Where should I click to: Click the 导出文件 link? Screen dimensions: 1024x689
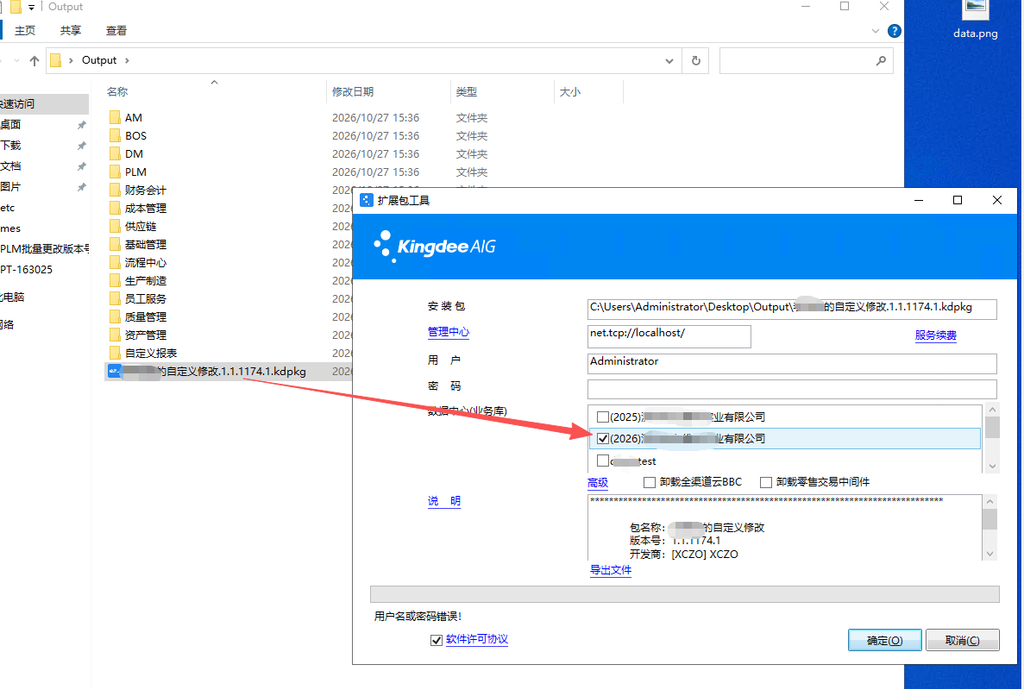611,569
